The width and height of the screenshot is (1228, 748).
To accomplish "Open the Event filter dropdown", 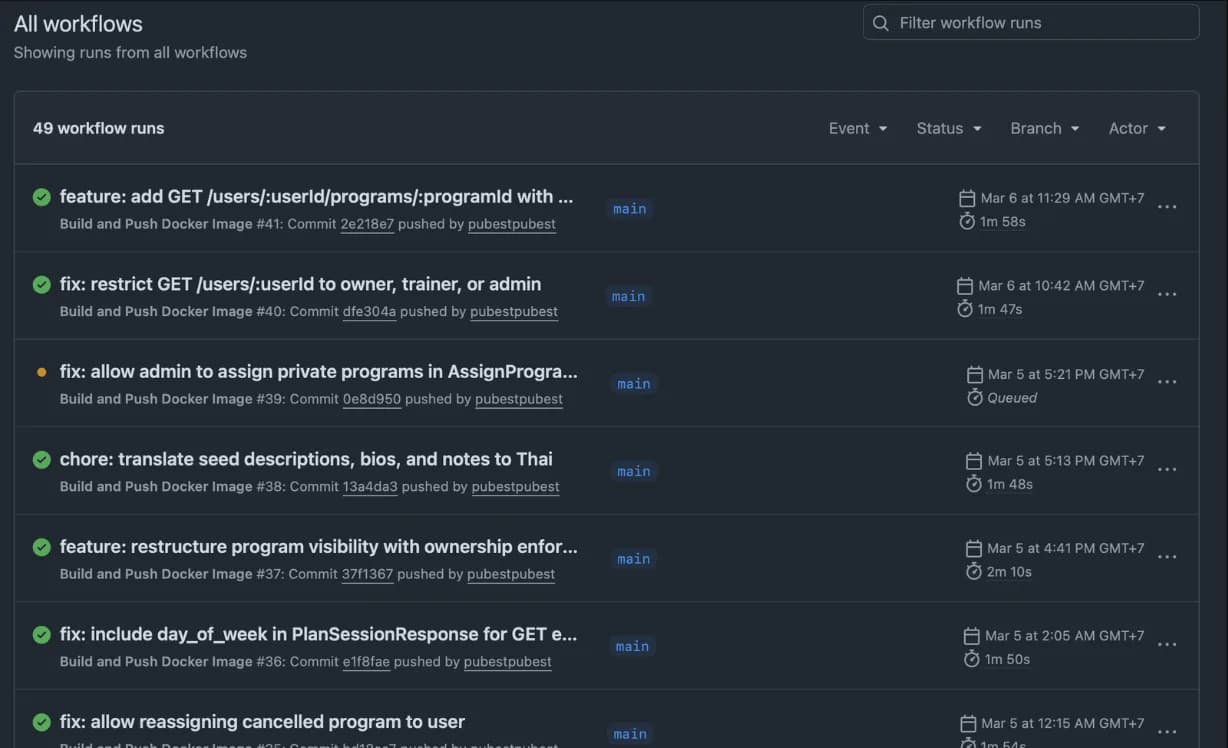I will [x=858, y=128].
